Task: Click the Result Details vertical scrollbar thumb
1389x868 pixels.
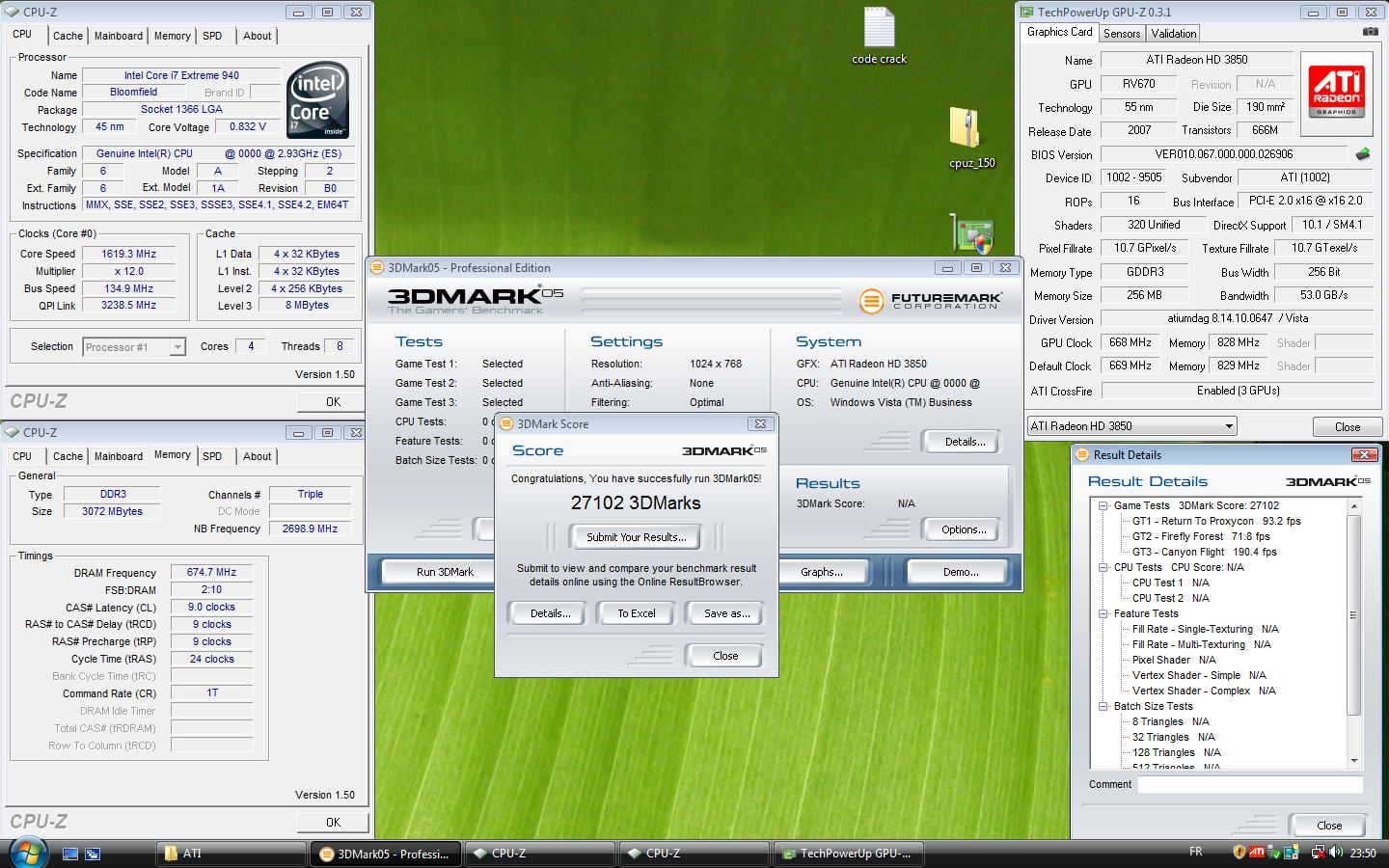Action: click(1354, 614)
